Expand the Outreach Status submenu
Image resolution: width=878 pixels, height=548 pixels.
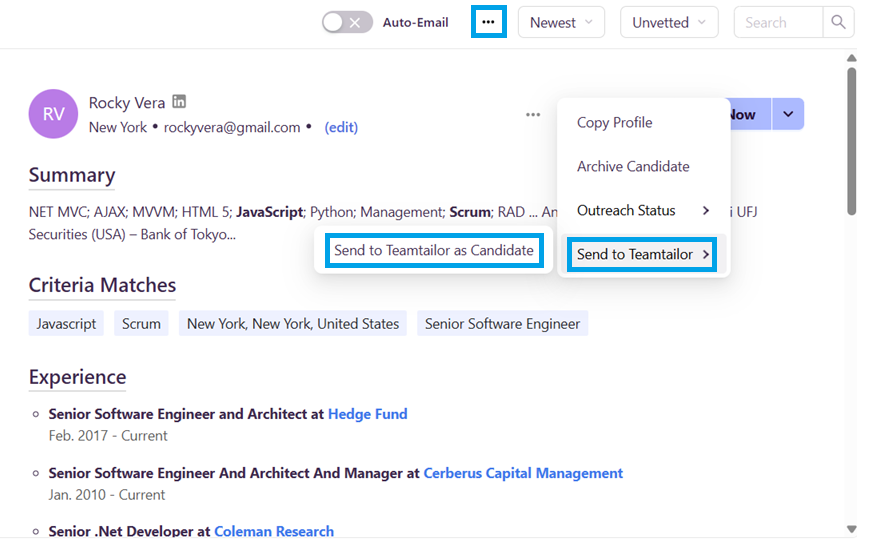[643, 210]
